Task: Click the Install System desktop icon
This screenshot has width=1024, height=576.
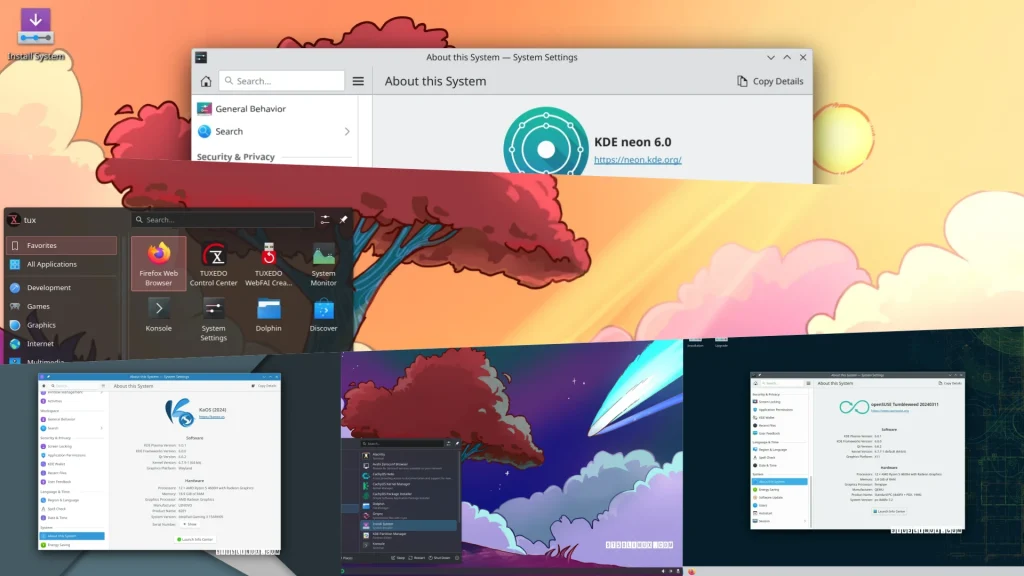Action: tap(36, 34)
